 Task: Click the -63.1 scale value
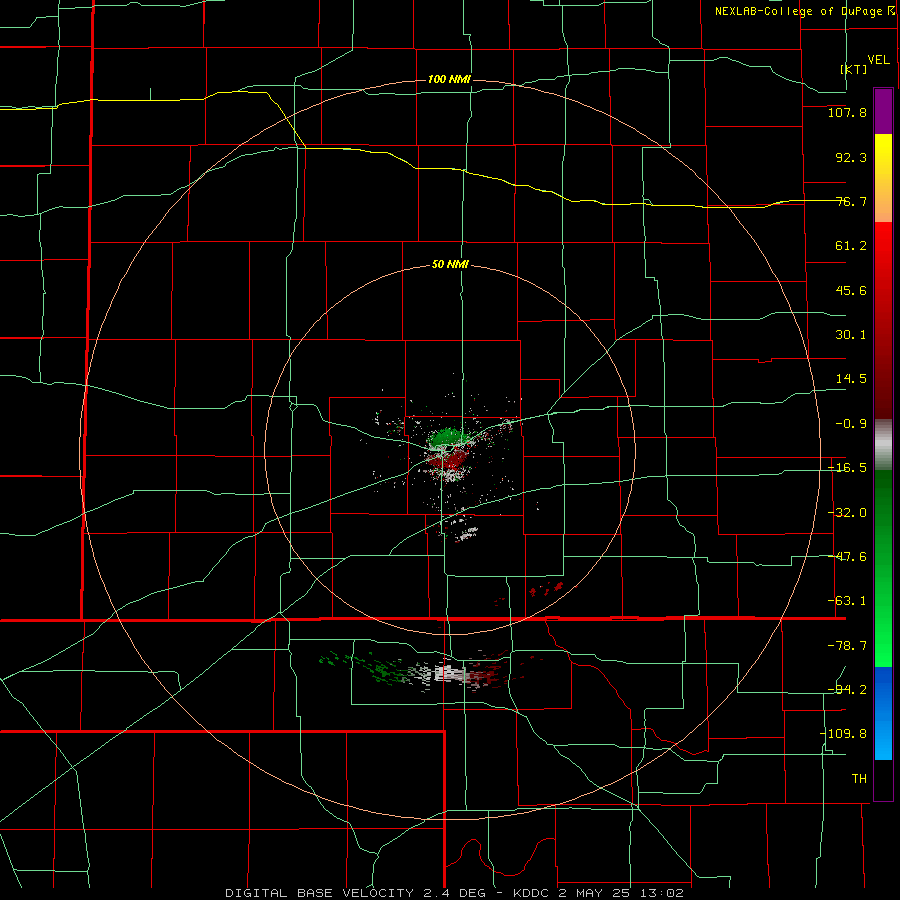847,601
